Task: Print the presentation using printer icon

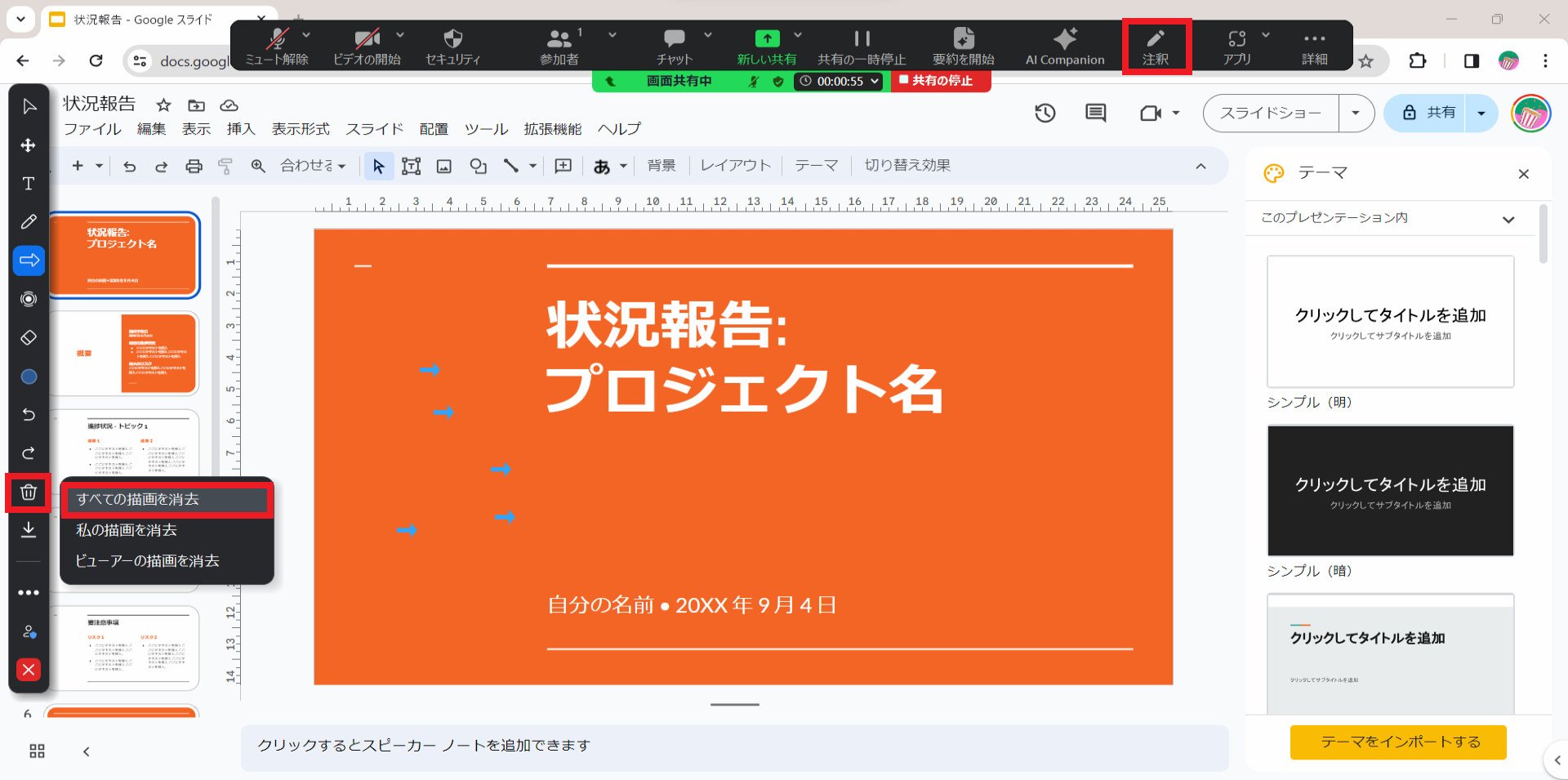Action: [x=194, y=167]
